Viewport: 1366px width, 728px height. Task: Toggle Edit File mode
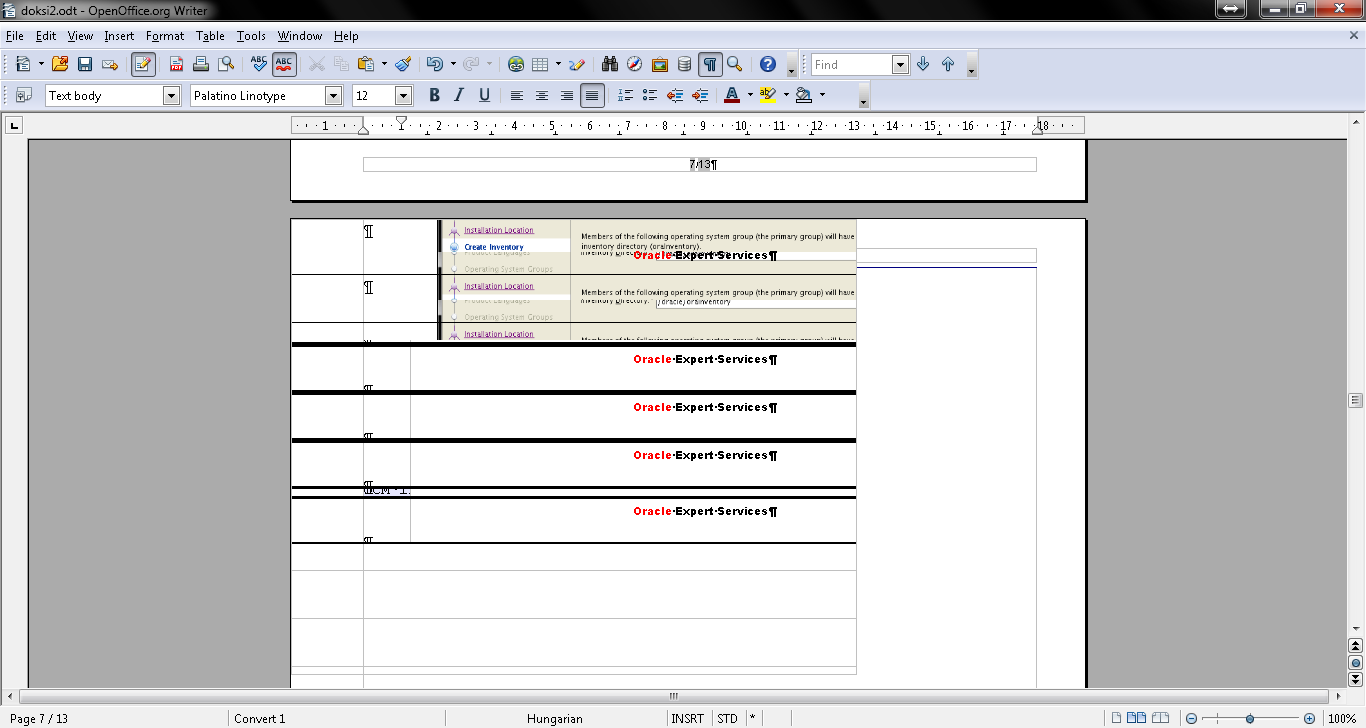coord(143,64)
